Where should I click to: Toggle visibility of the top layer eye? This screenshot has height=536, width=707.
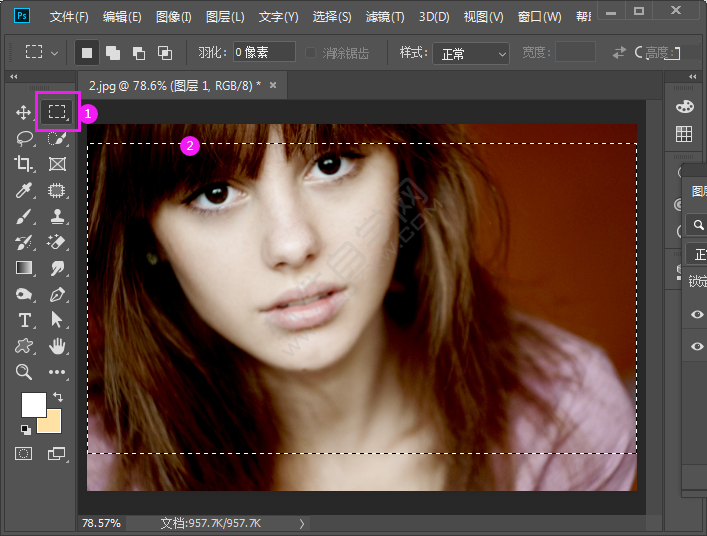click(x=697, y=314)
